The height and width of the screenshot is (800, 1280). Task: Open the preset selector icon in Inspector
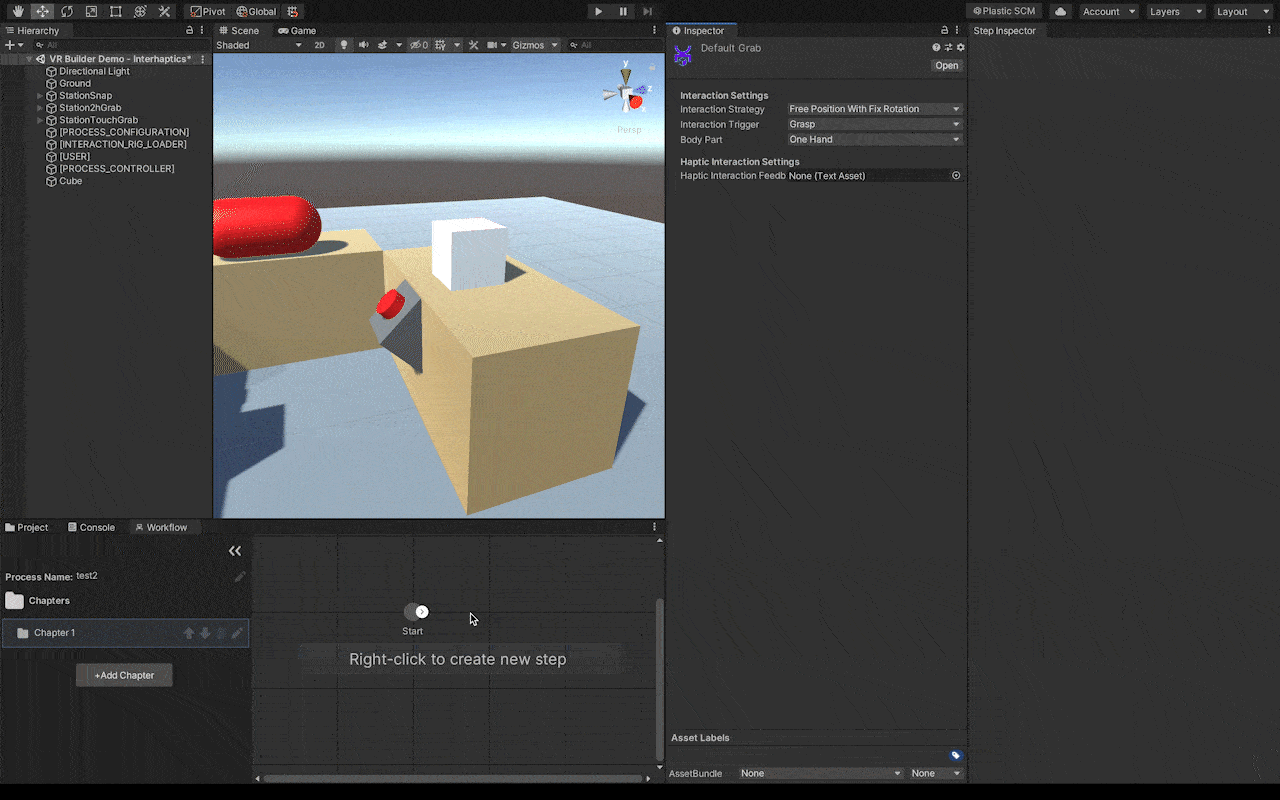(948, 47)
